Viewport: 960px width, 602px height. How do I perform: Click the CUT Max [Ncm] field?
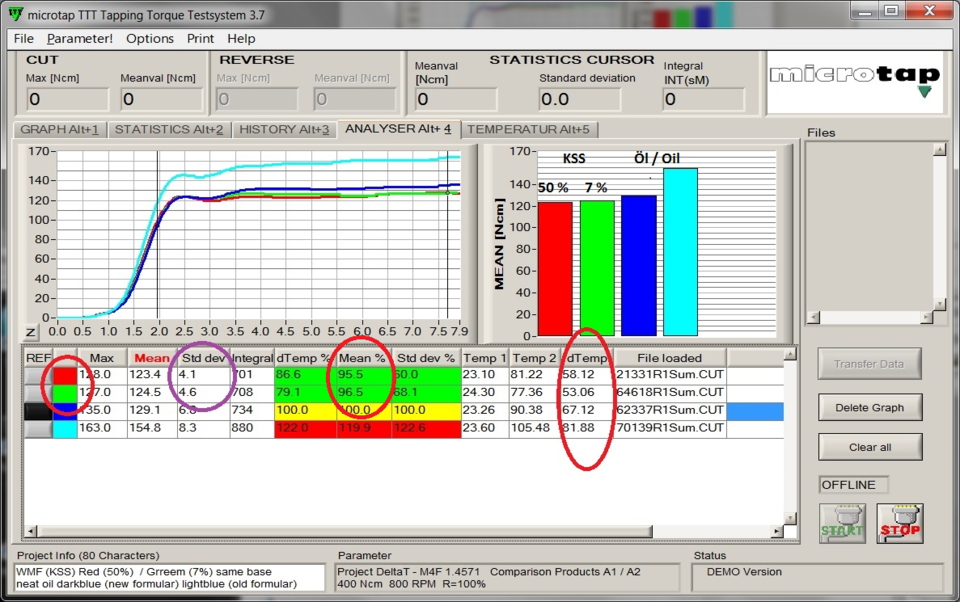67,99
